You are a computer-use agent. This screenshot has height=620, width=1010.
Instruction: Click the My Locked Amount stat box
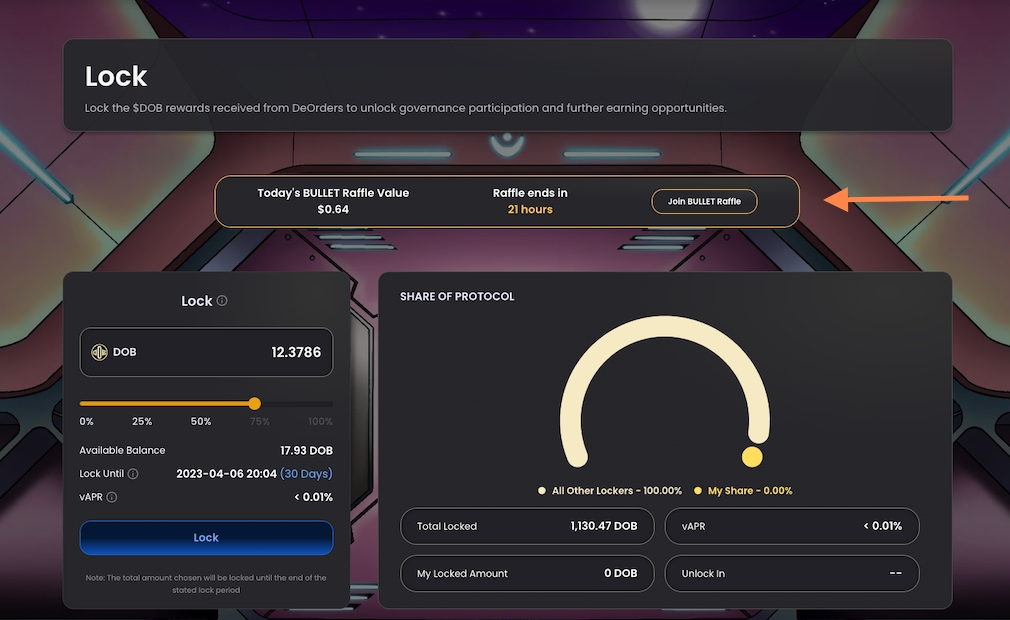527,573
